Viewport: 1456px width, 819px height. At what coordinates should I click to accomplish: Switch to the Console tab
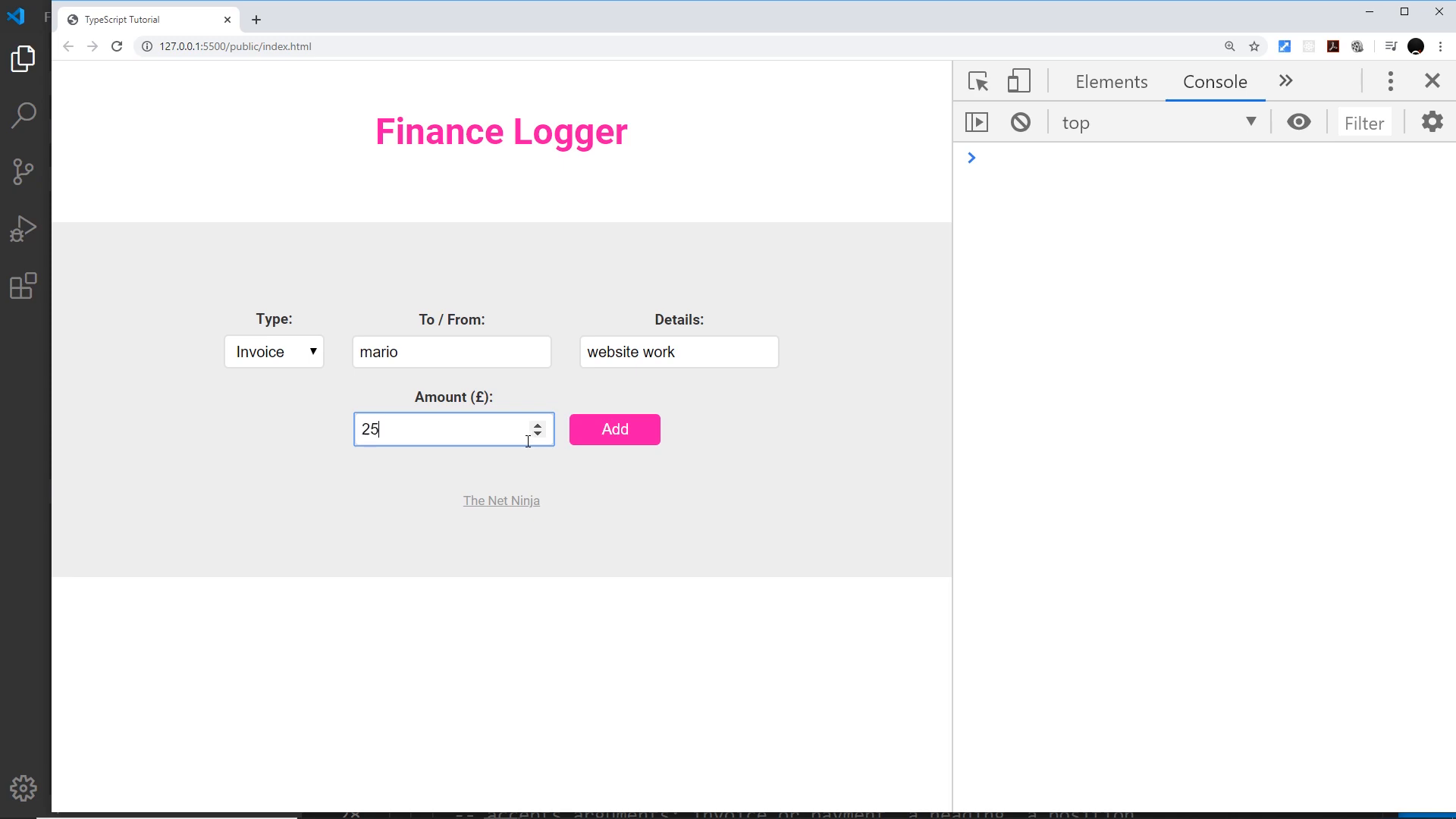1215,82
